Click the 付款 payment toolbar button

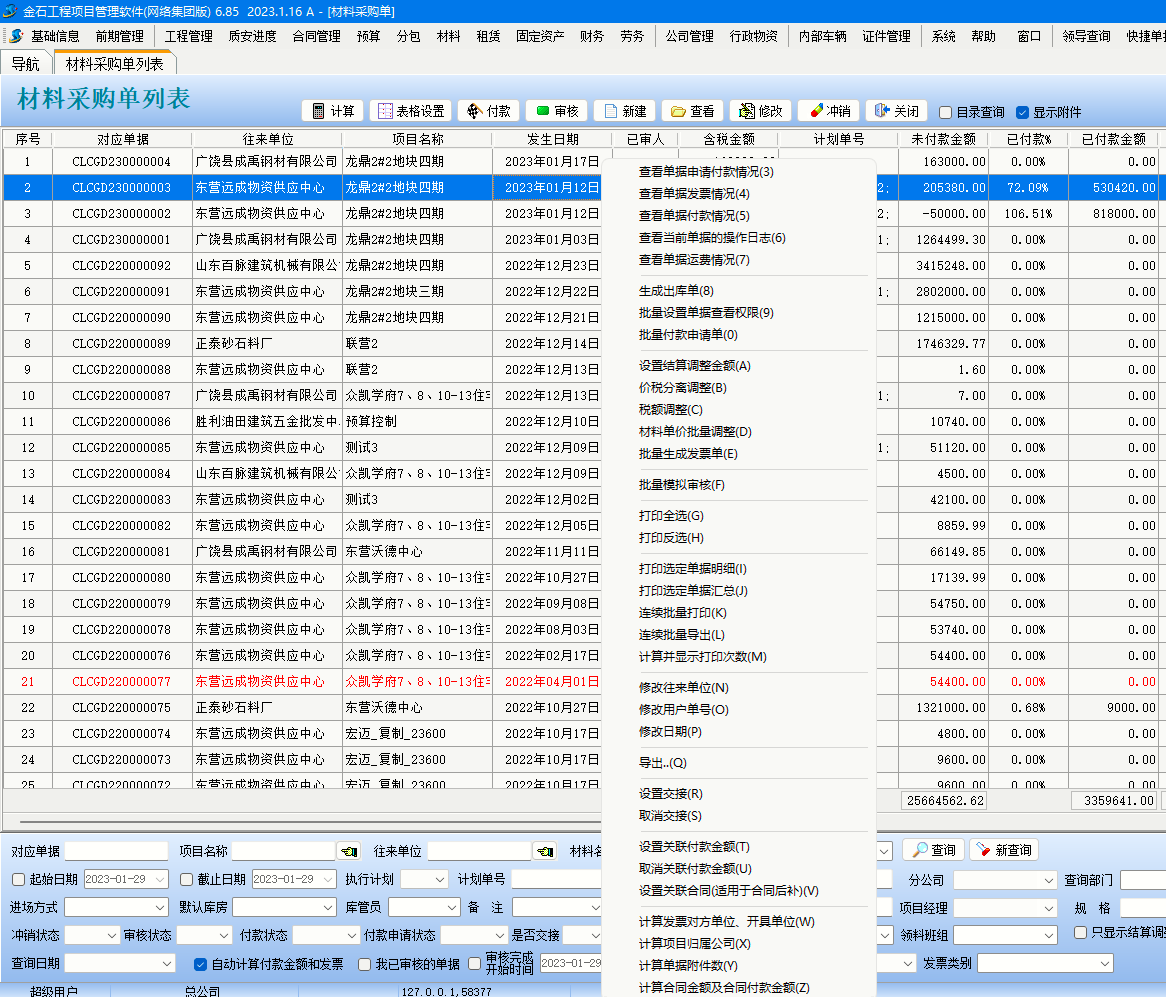click(489, 111)
